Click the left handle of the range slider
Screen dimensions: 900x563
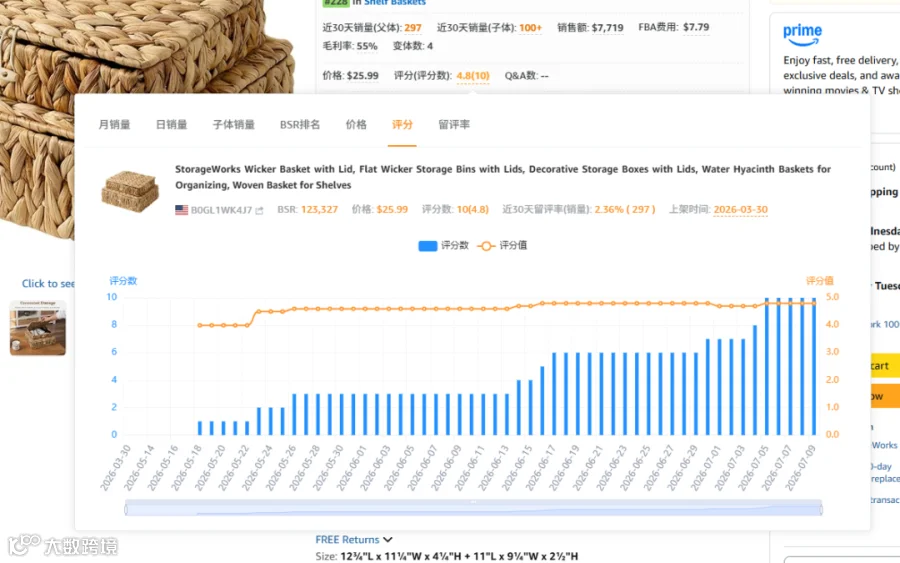click(126, 508)
